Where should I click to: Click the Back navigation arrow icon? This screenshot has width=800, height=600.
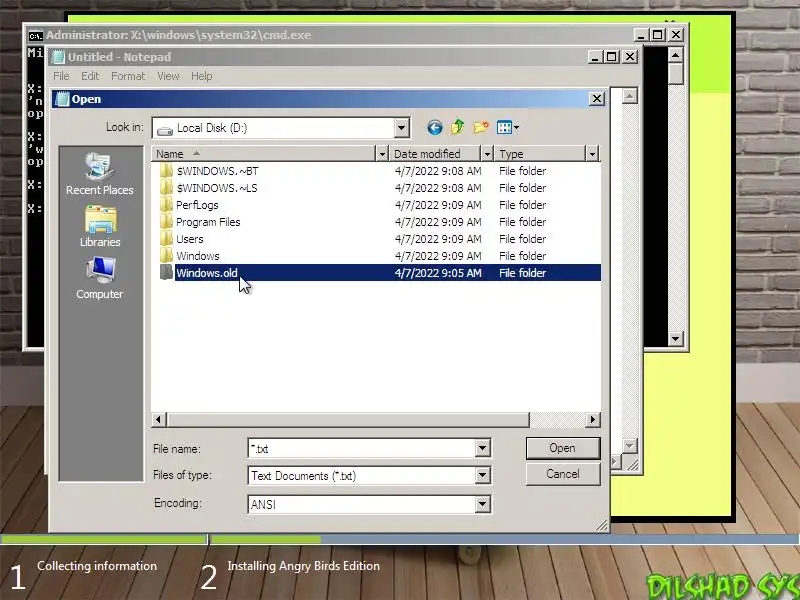click(x=435, y=128)
